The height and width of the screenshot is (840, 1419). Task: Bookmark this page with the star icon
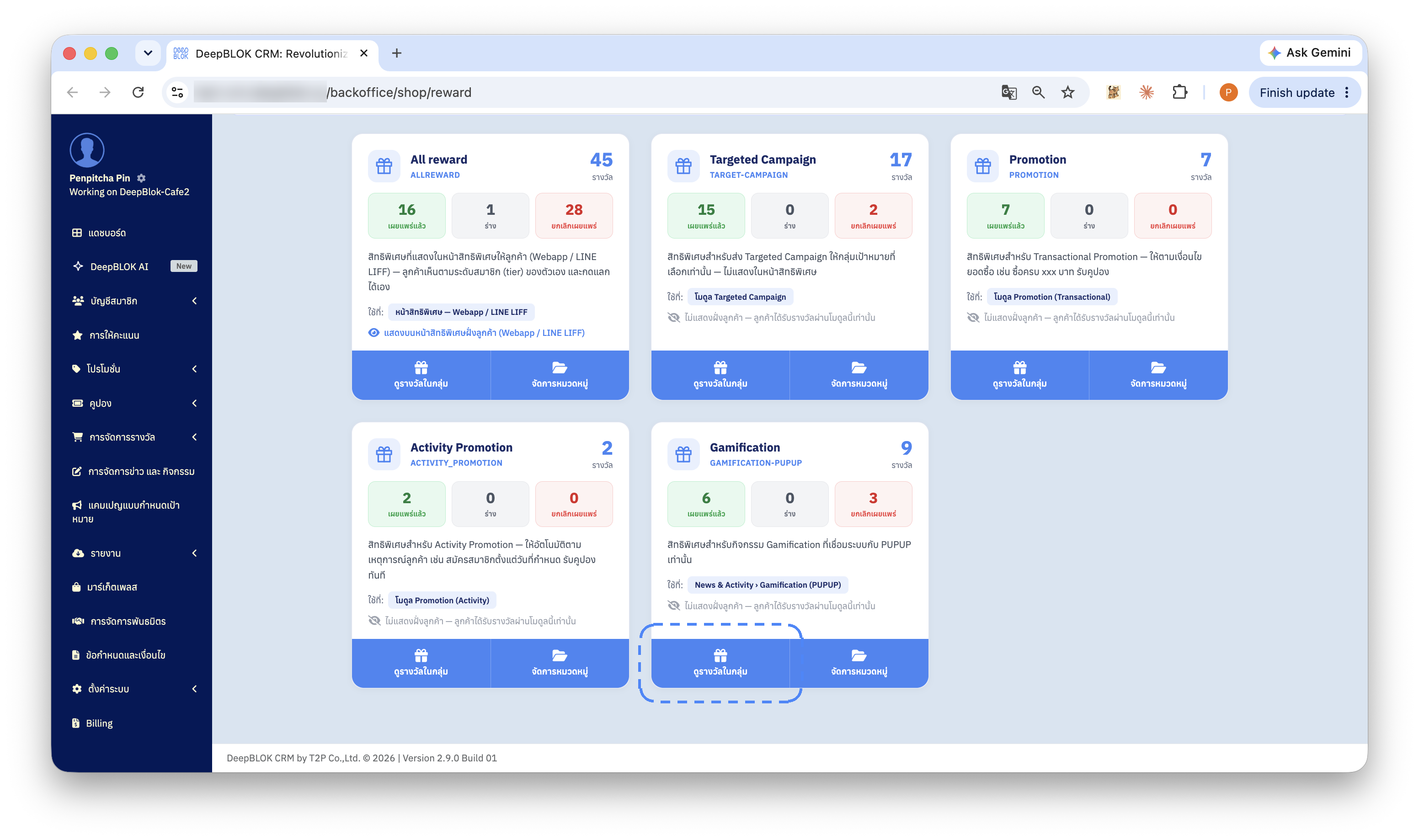(x=1067, y=92)
